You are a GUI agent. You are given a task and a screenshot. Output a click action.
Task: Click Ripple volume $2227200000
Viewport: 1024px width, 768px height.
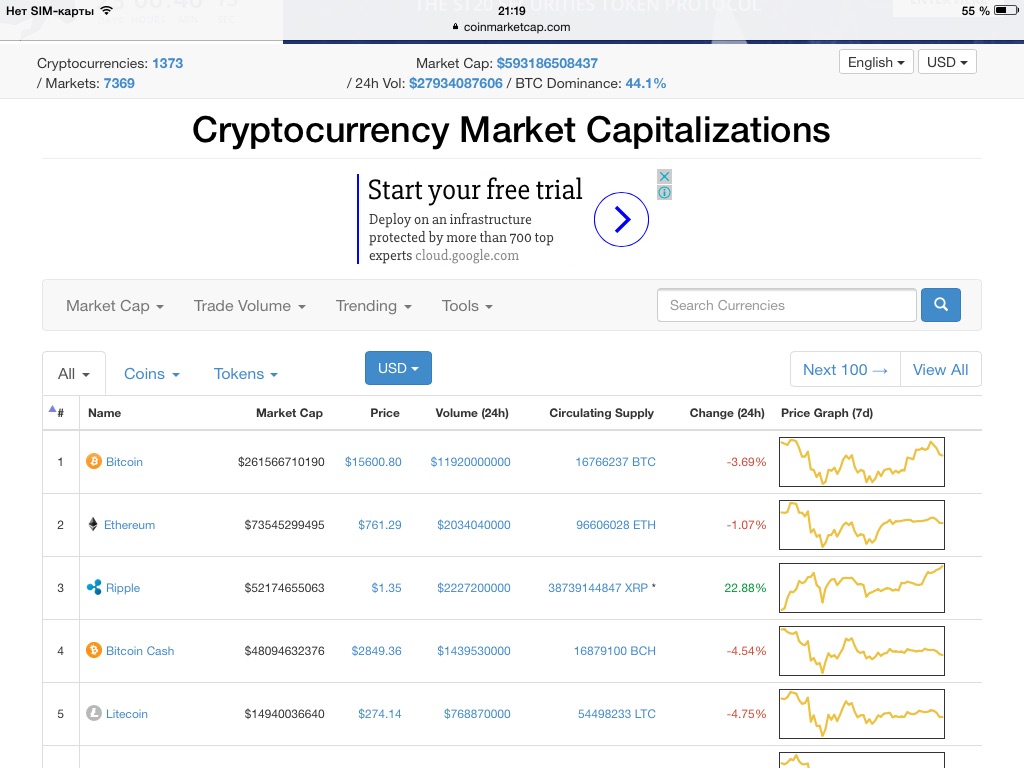click(x=473, y=588)
